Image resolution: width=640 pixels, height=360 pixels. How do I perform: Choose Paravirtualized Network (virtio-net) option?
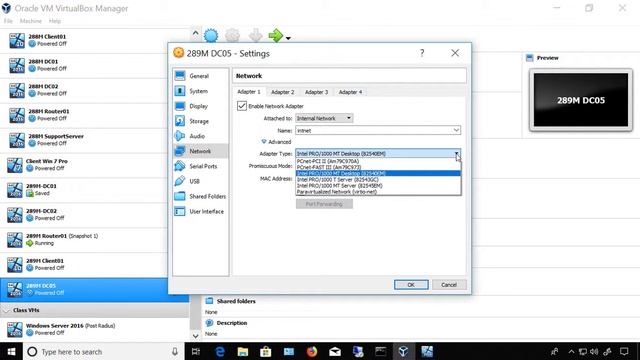tap(378, 191)
